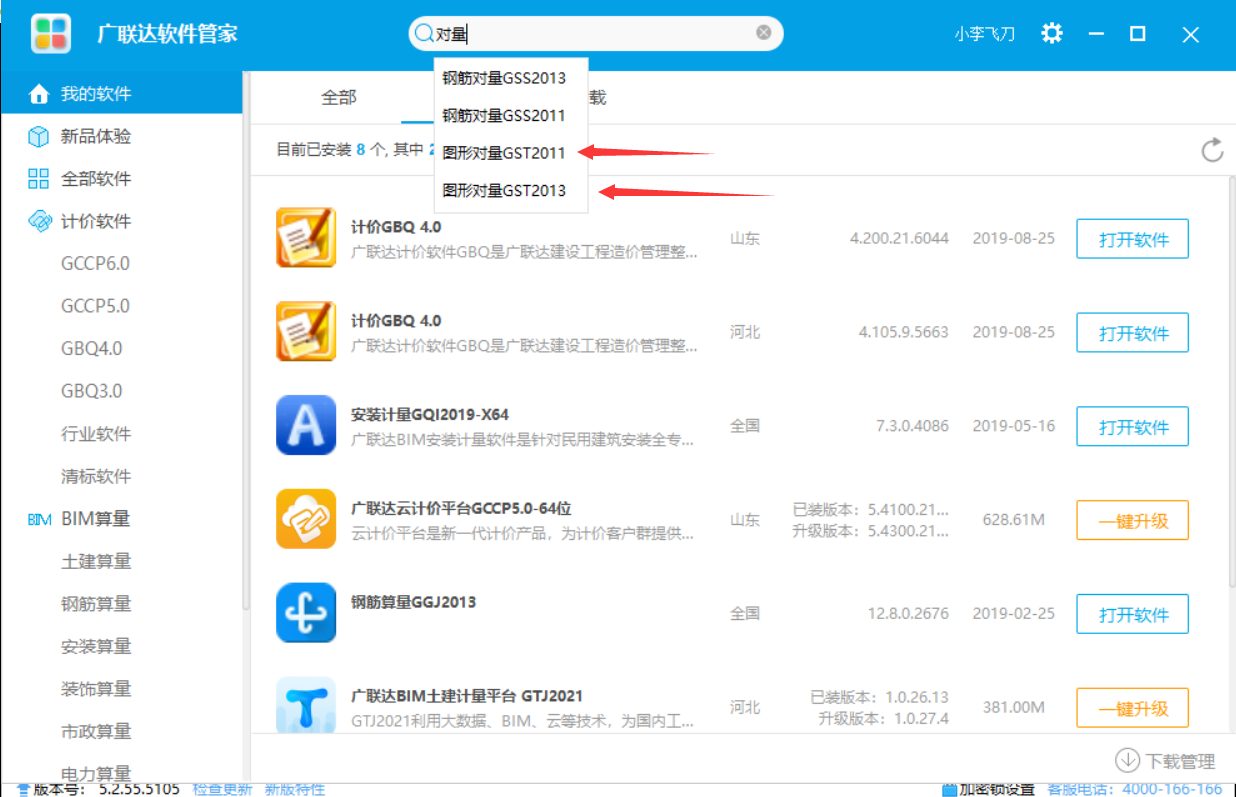
Task: Open 钢筋算量GGJ2013 with 打开软件
Action: (x=1132, y=614)
